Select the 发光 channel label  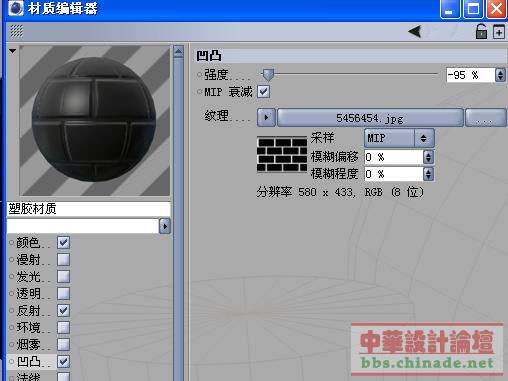28,277
